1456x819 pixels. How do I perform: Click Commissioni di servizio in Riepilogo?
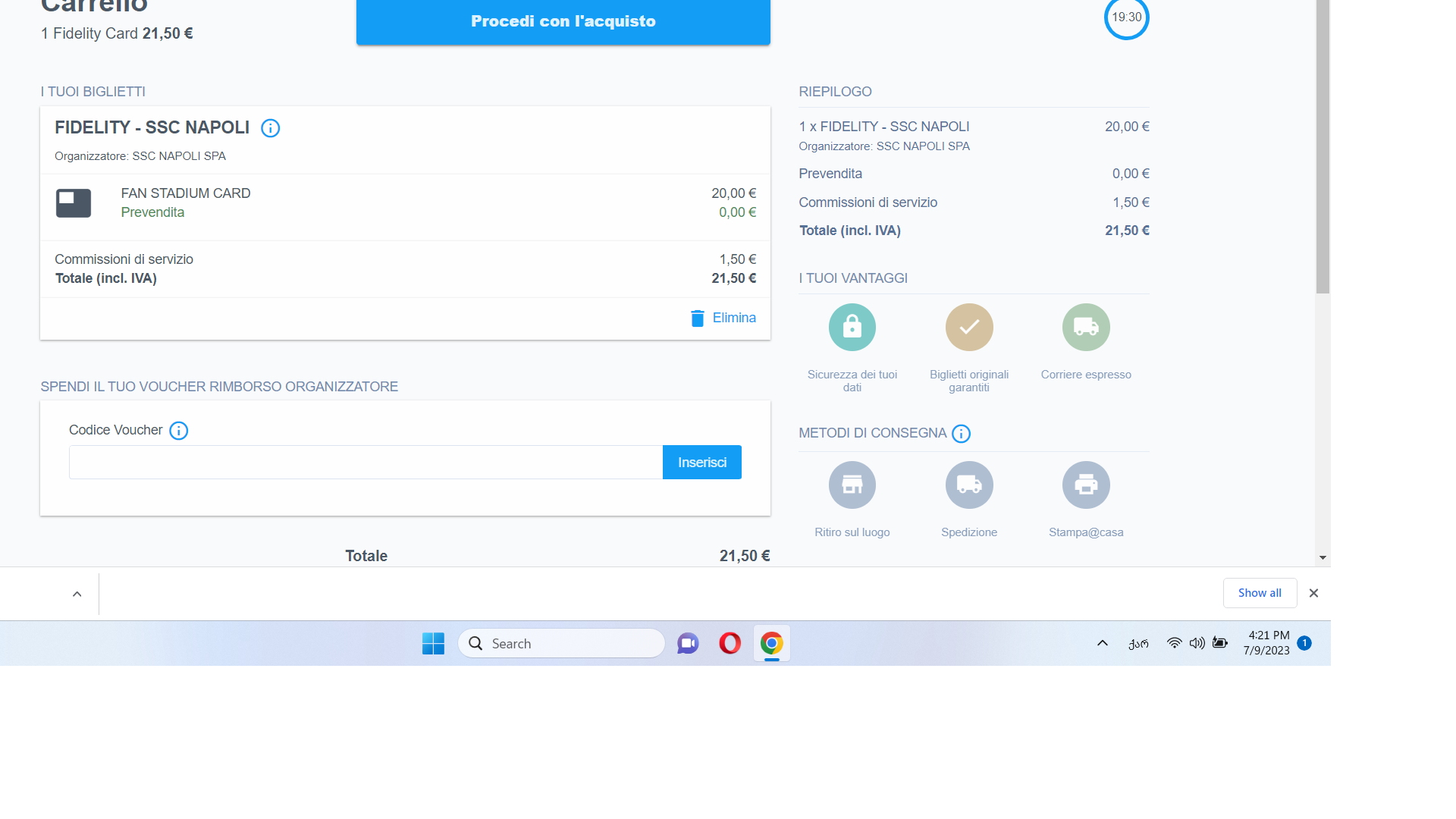tap(868, 202)
